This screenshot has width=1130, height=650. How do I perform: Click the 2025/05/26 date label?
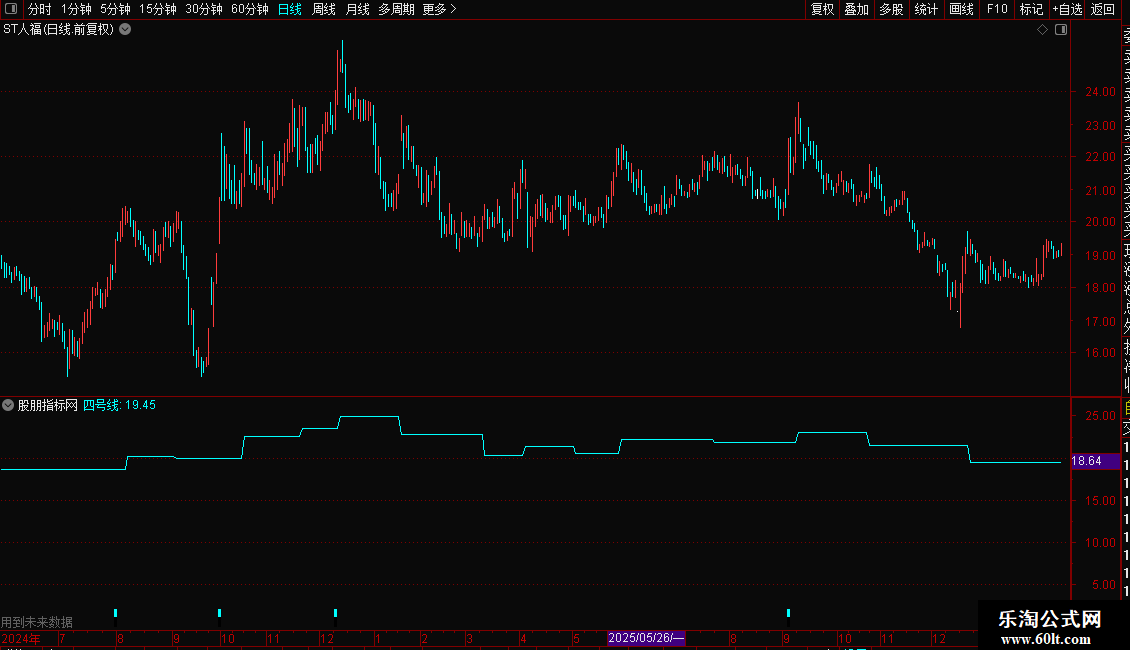[646, 638]
